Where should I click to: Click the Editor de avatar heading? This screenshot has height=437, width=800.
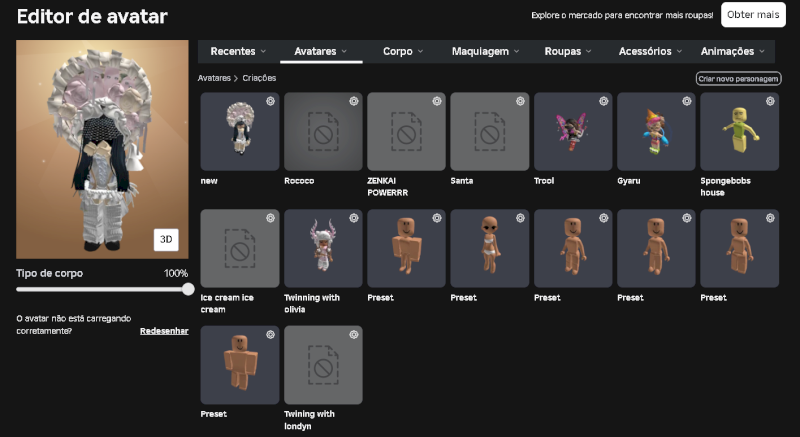point(92,16)
